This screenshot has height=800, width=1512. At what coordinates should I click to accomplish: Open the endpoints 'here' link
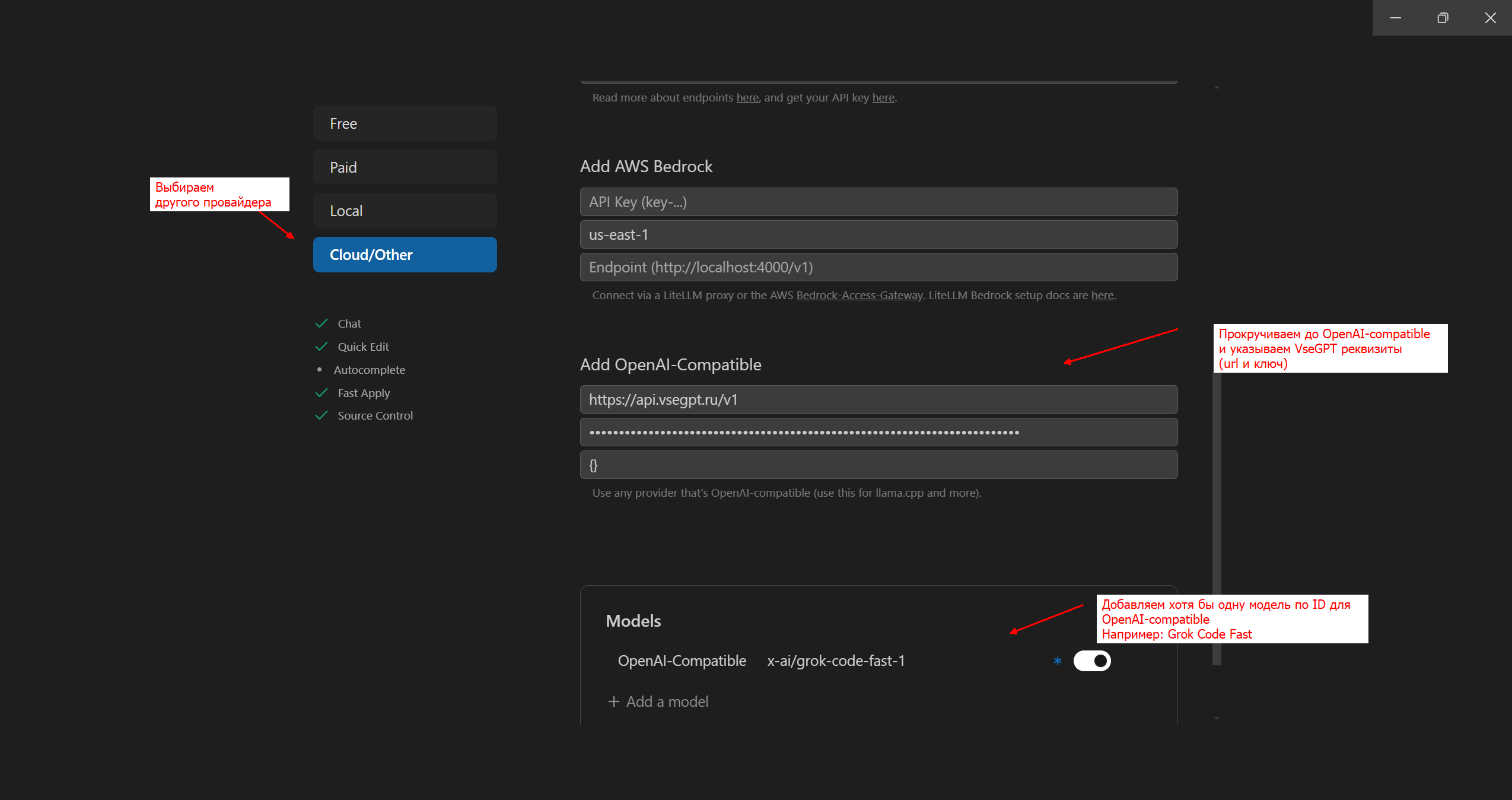[747, 97]
